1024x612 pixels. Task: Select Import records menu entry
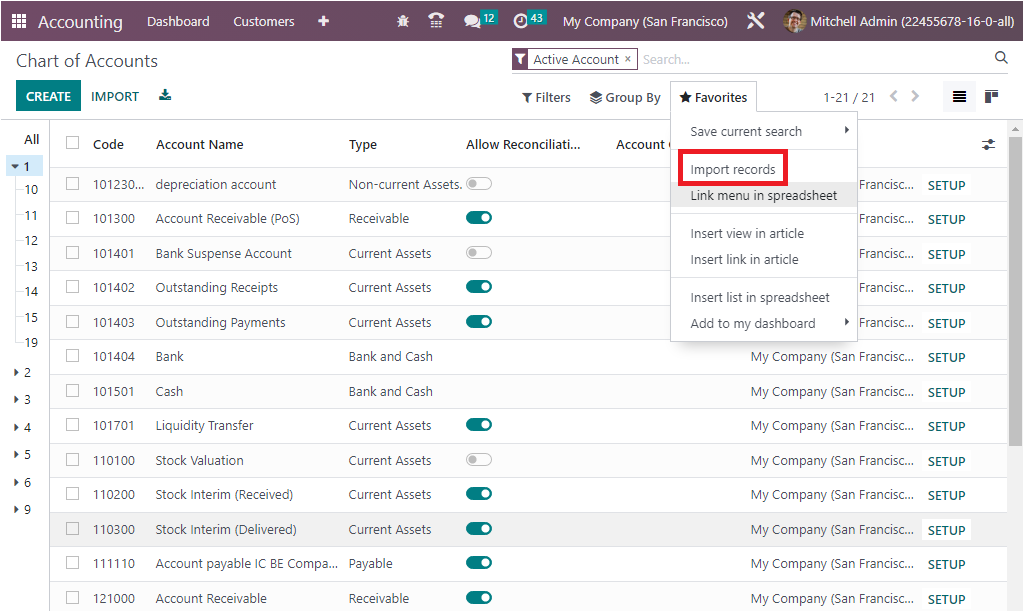[733, 169]
